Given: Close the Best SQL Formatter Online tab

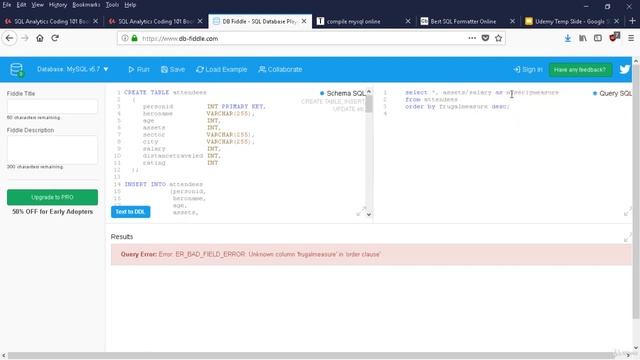Looking at the screenshot, I should 512,21.
